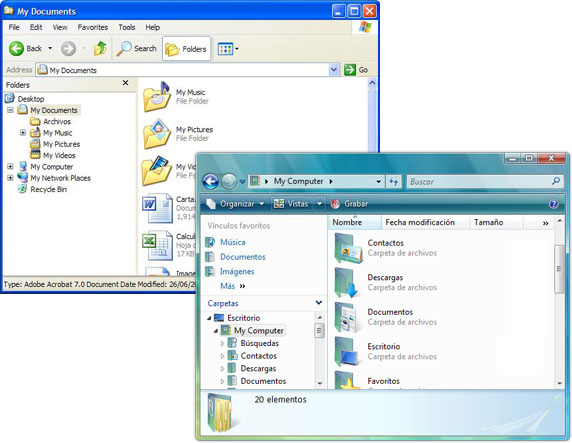Select the Descargas folder icon

[x=348, y=283]
